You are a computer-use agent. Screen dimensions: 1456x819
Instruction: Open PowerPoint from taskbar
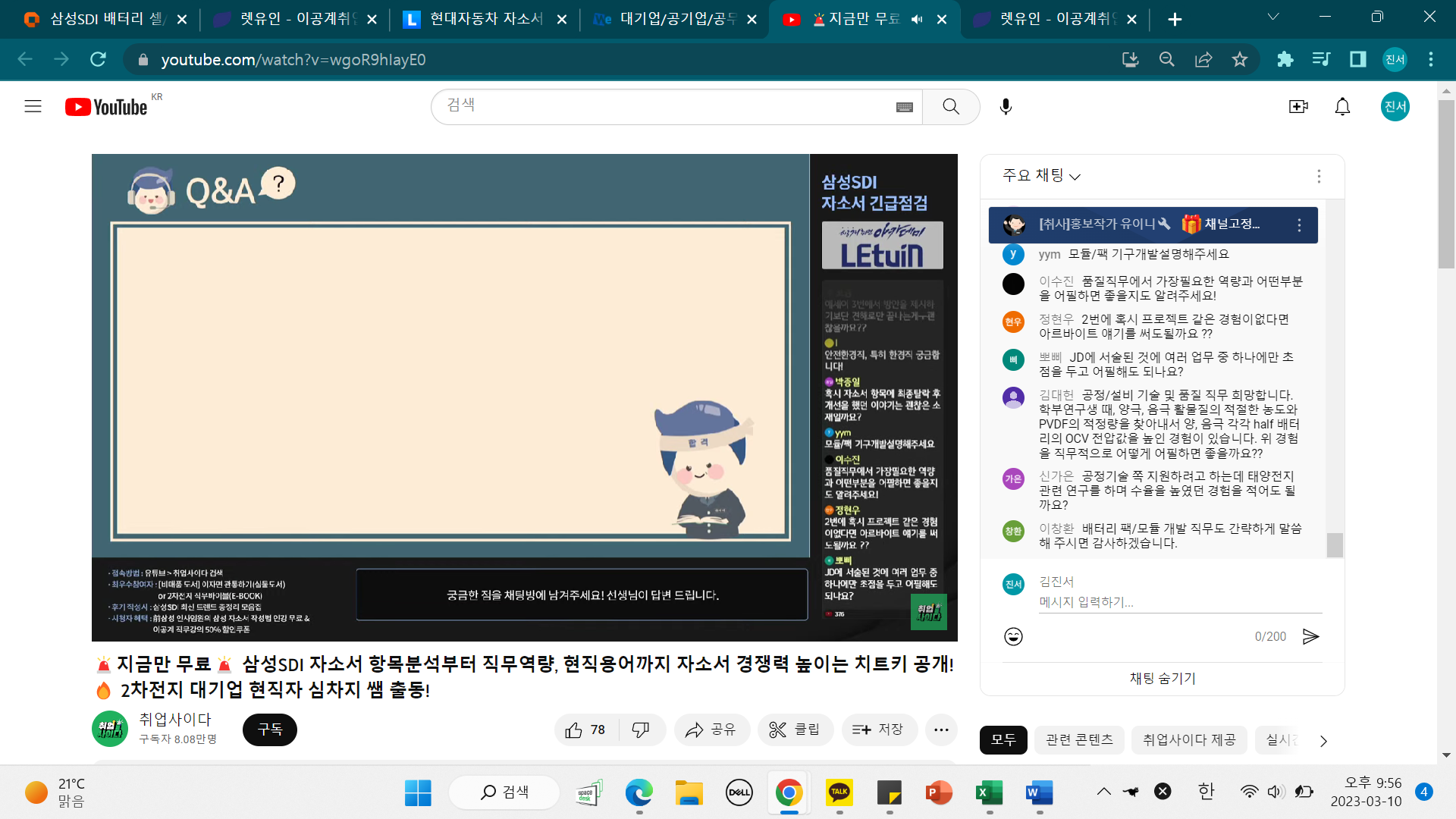[x=939, y=792]
